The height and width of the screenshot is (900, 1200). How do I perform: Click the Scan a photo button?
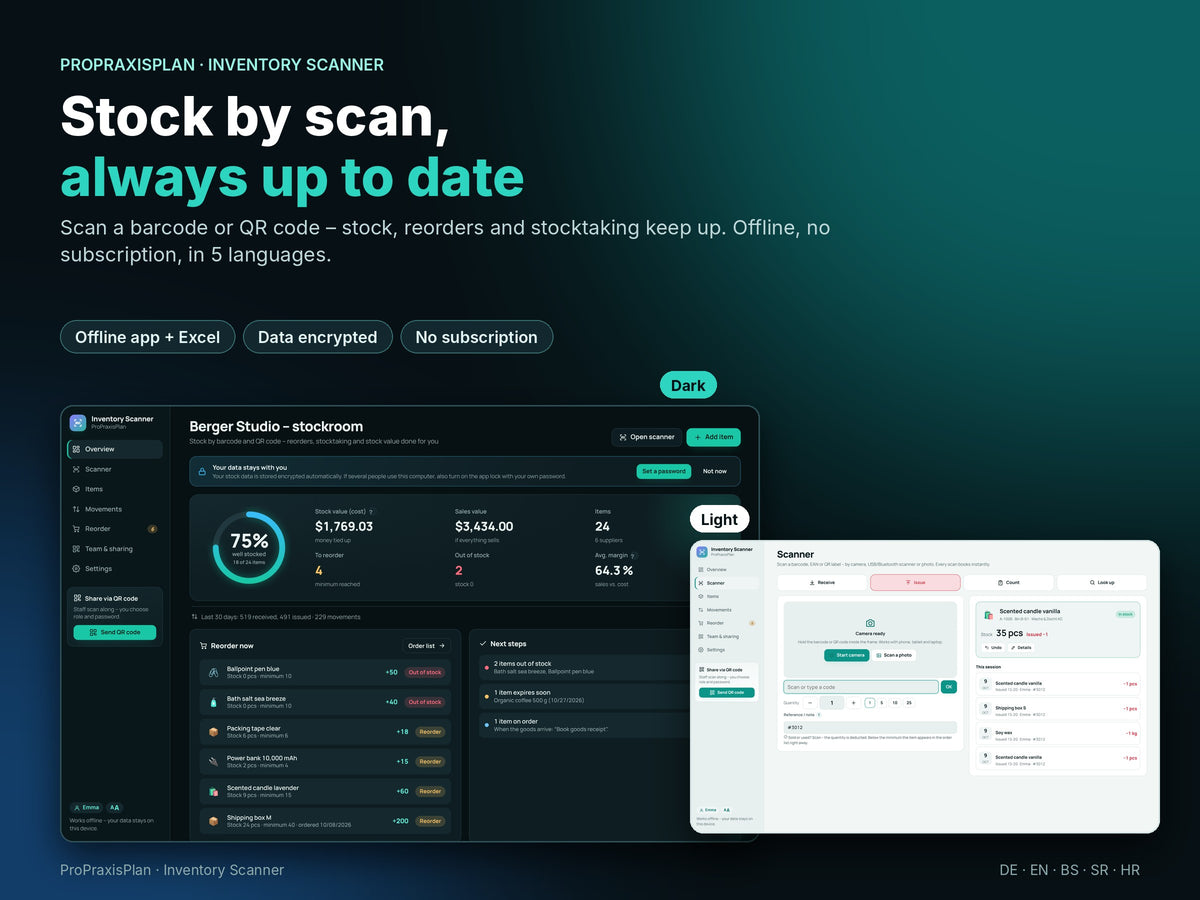pos(894,655)
